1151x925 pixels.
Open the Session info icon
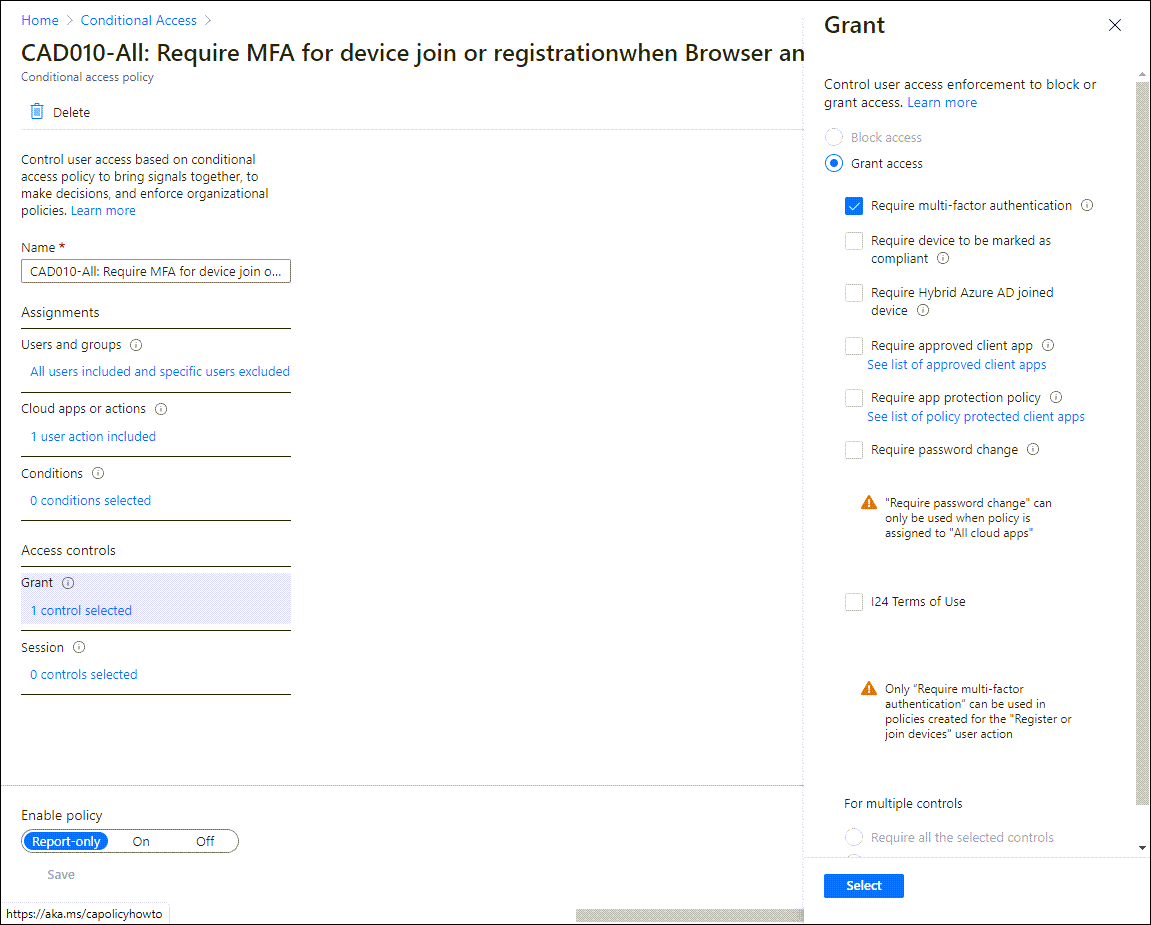point(79,648)
